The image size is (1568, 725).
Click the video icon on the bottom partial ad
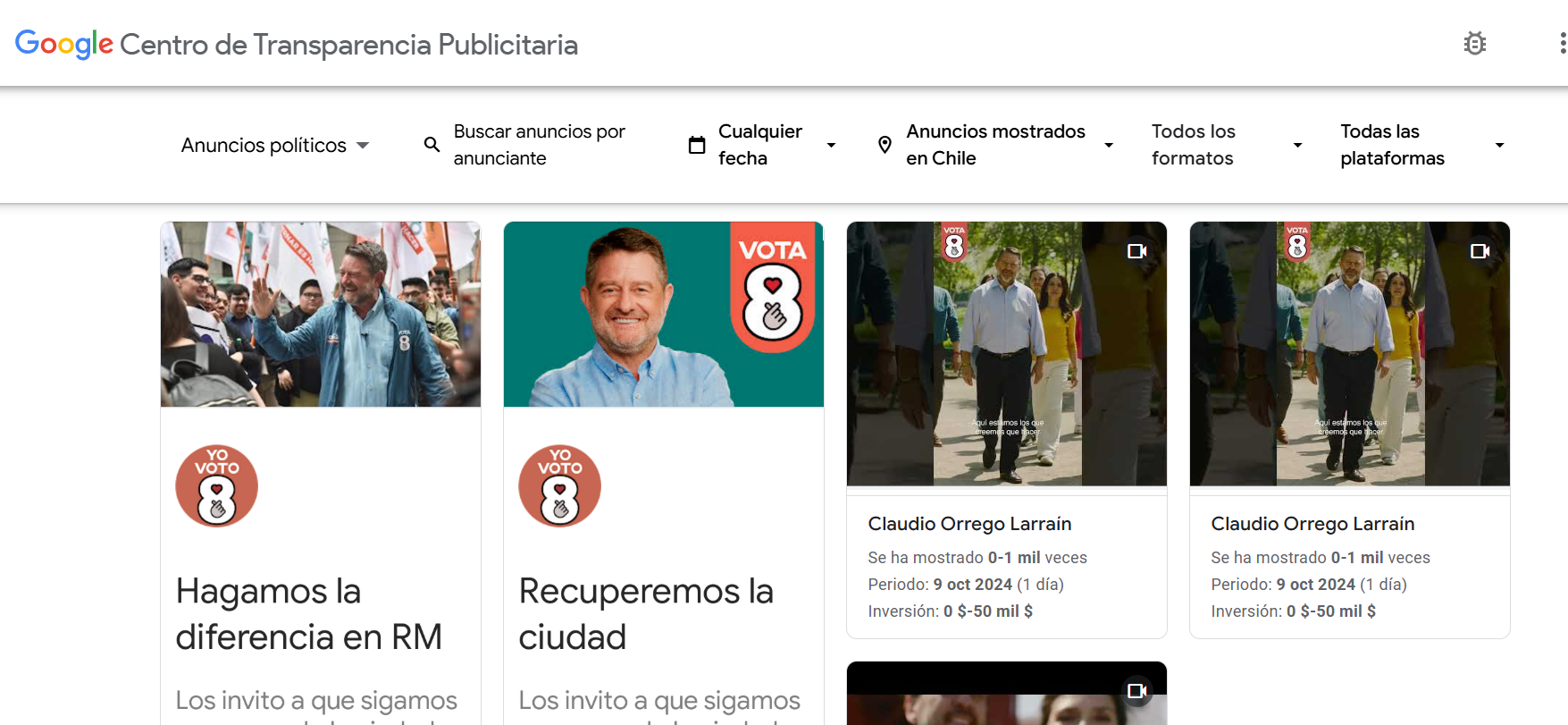(x=1136, y=691)
